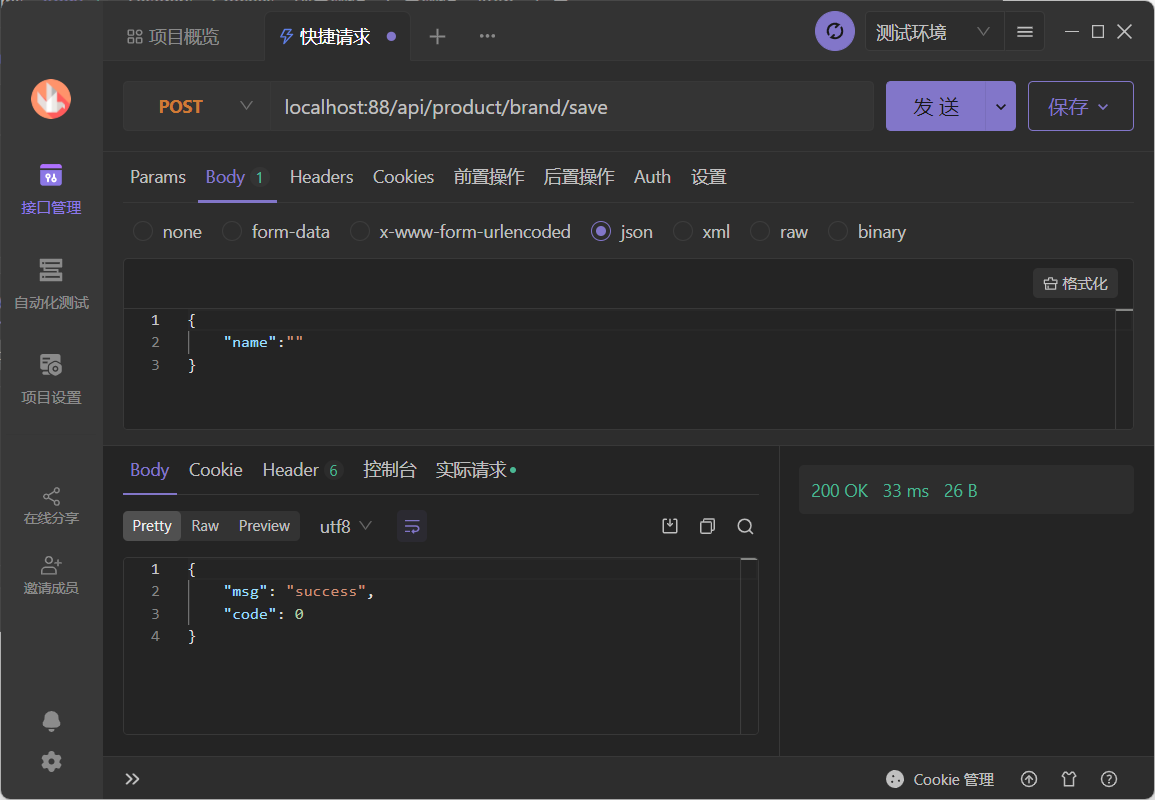Click the upload arrow circle icon in footer
The height and width of the screenshot is (800, 1155).
click(x=1029, y=779)
